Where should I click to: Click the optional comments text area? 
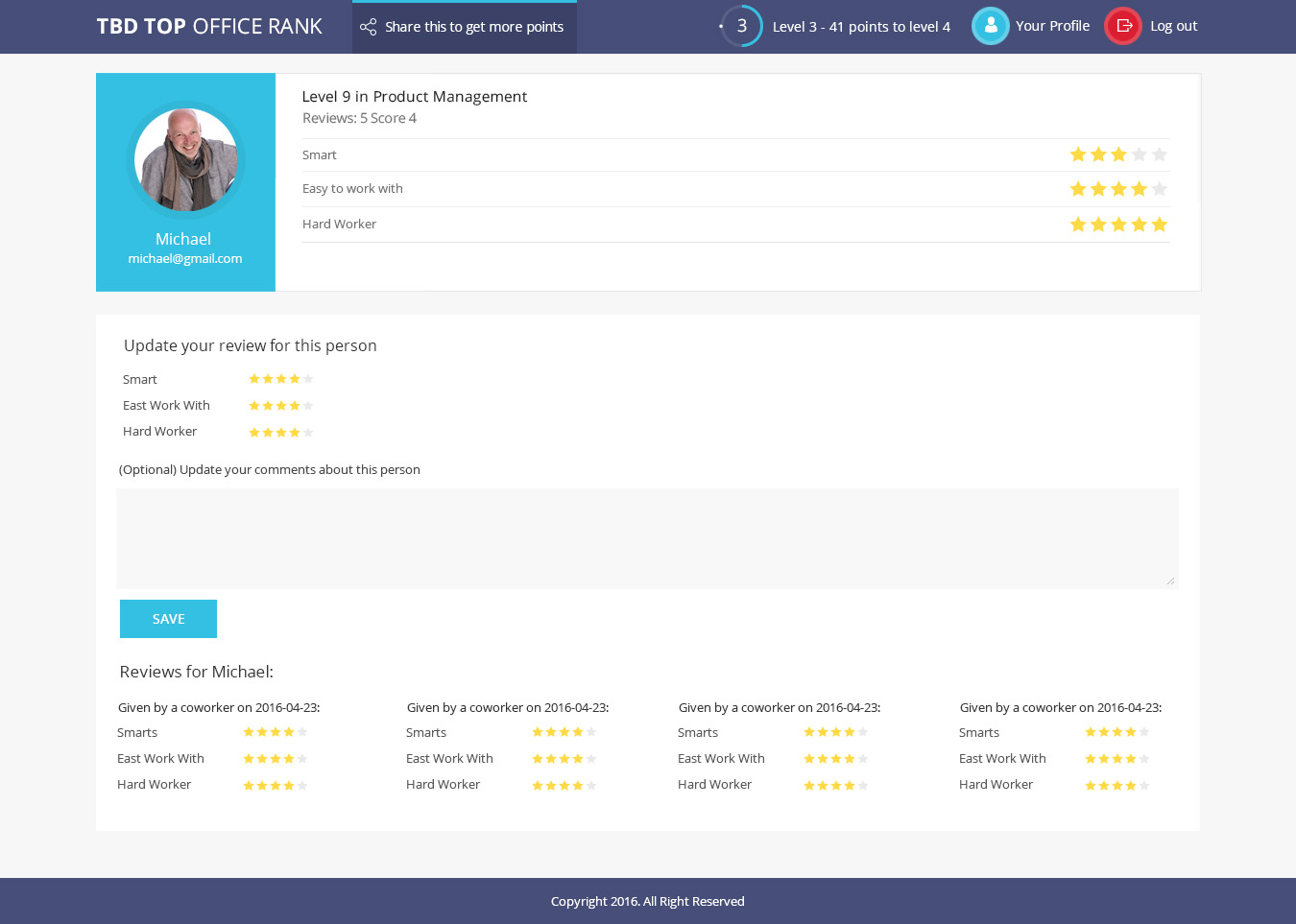tap(647, 537)
